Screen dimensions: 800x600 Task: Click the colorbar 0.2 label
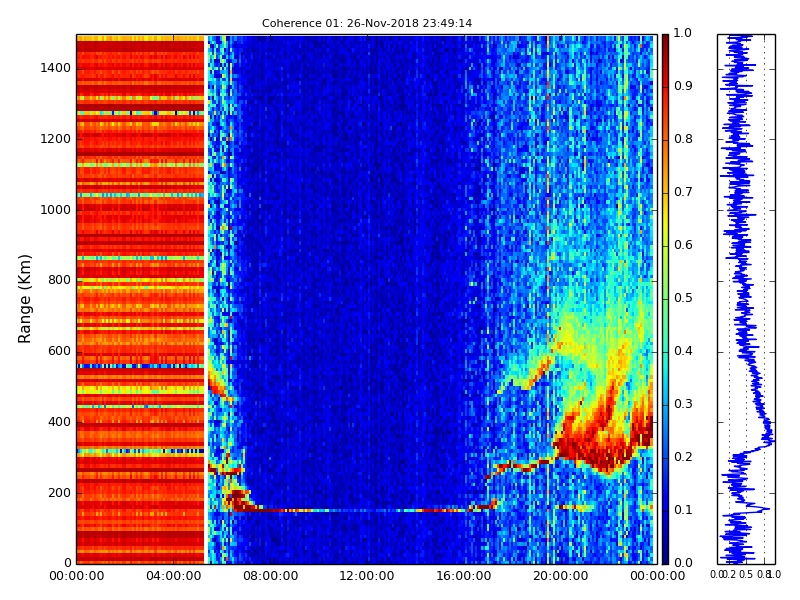[x=683, y=457]
